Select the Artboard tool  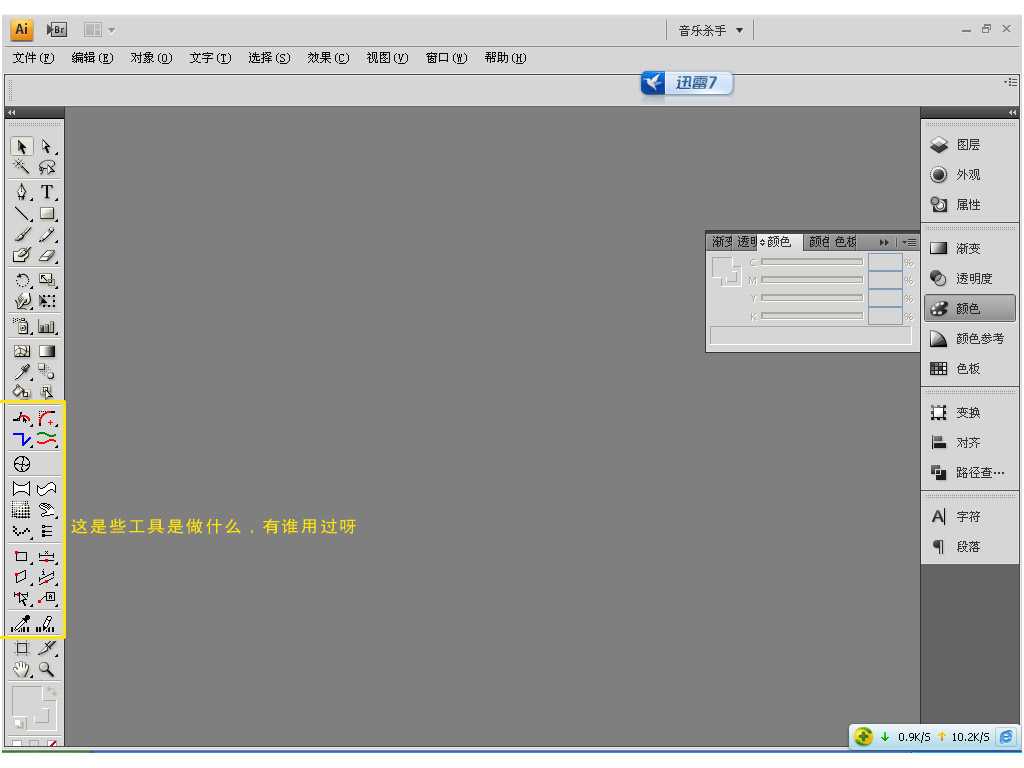click(x=22, y=648)
